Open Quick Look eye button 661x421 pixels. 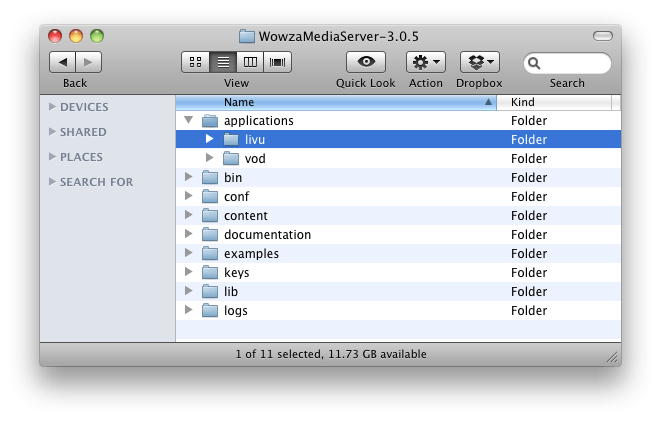(x=366, y=62)
